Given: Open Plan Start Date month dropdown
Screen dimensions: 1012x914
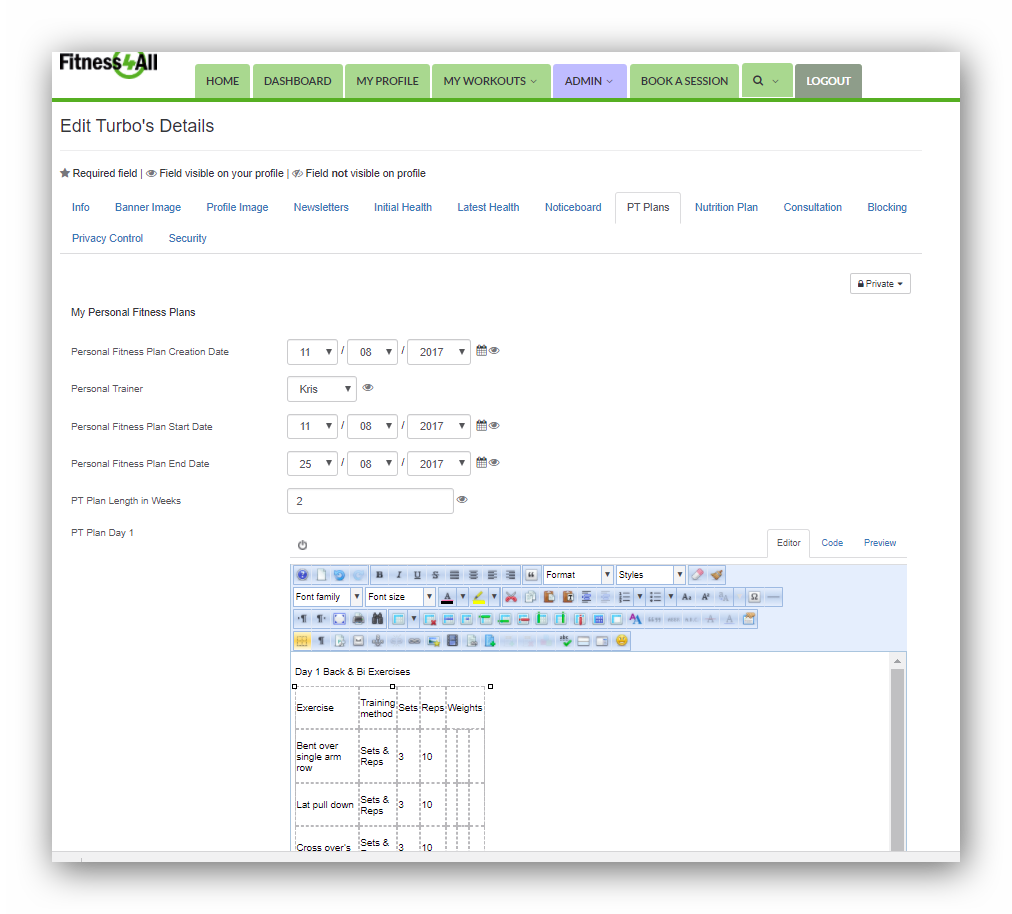Looking at the screenshot, I should 372,426.
